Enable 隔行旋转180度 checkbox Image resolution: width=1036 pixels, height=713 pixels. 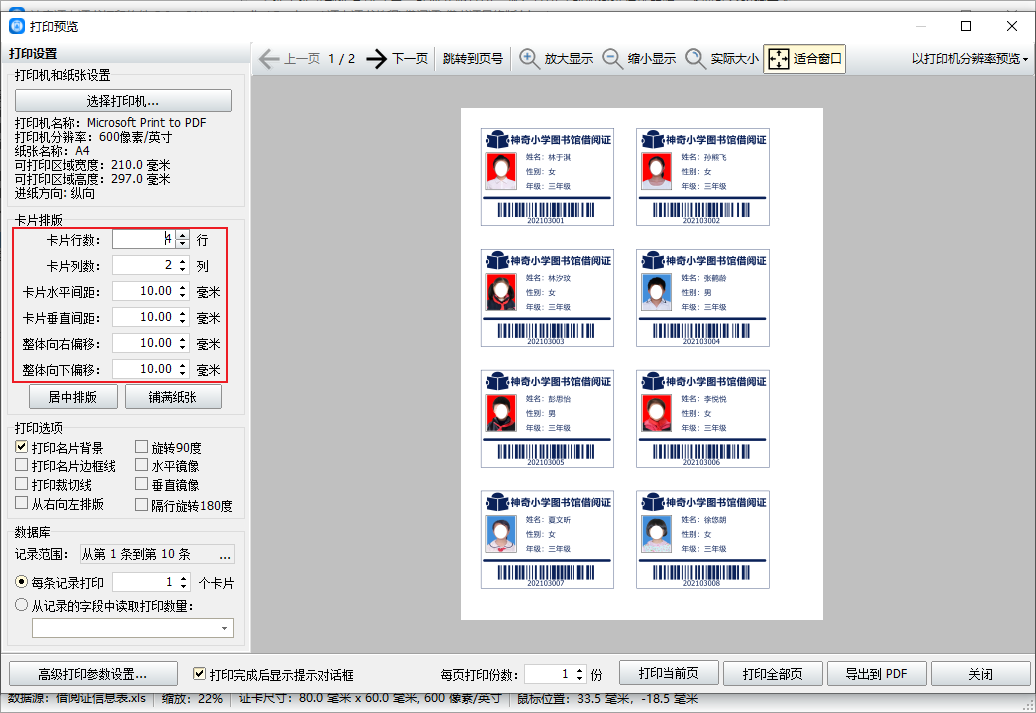point(141,504)
